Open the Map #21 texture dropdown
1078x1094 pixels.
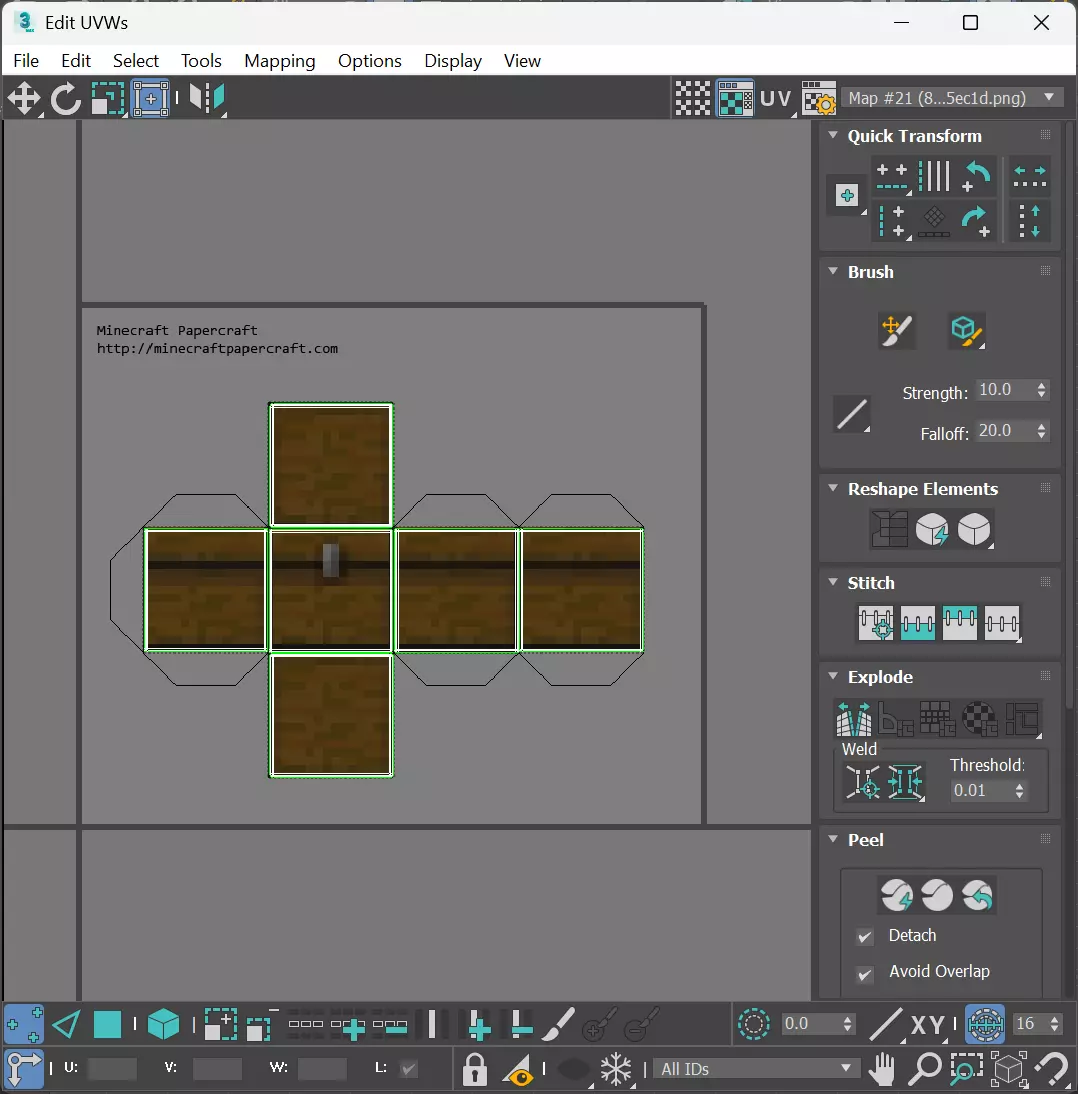pyautogui.click(x=952, y=98)
